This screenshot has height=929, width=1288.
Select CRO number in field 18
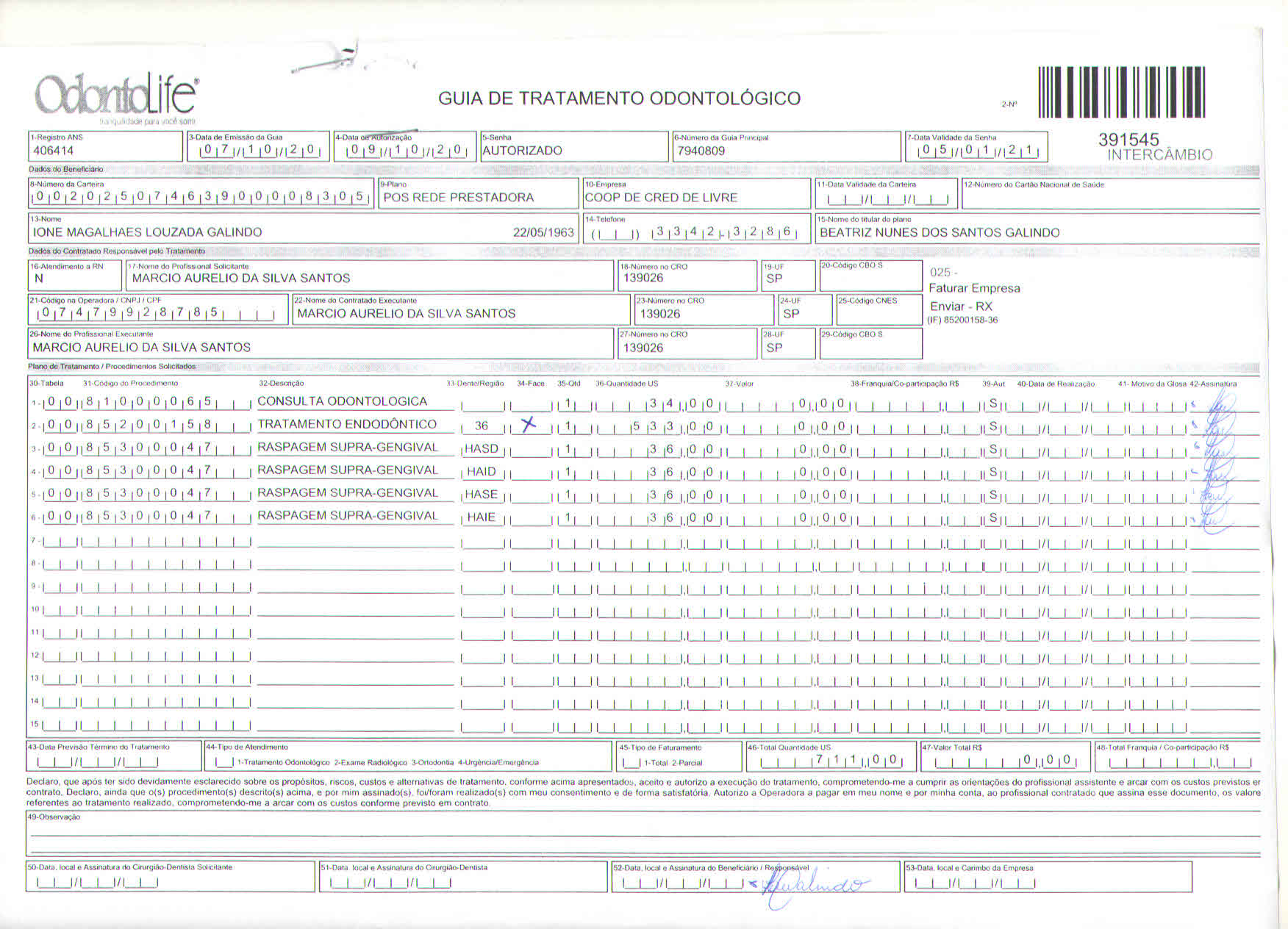click(x=643, y=278)
